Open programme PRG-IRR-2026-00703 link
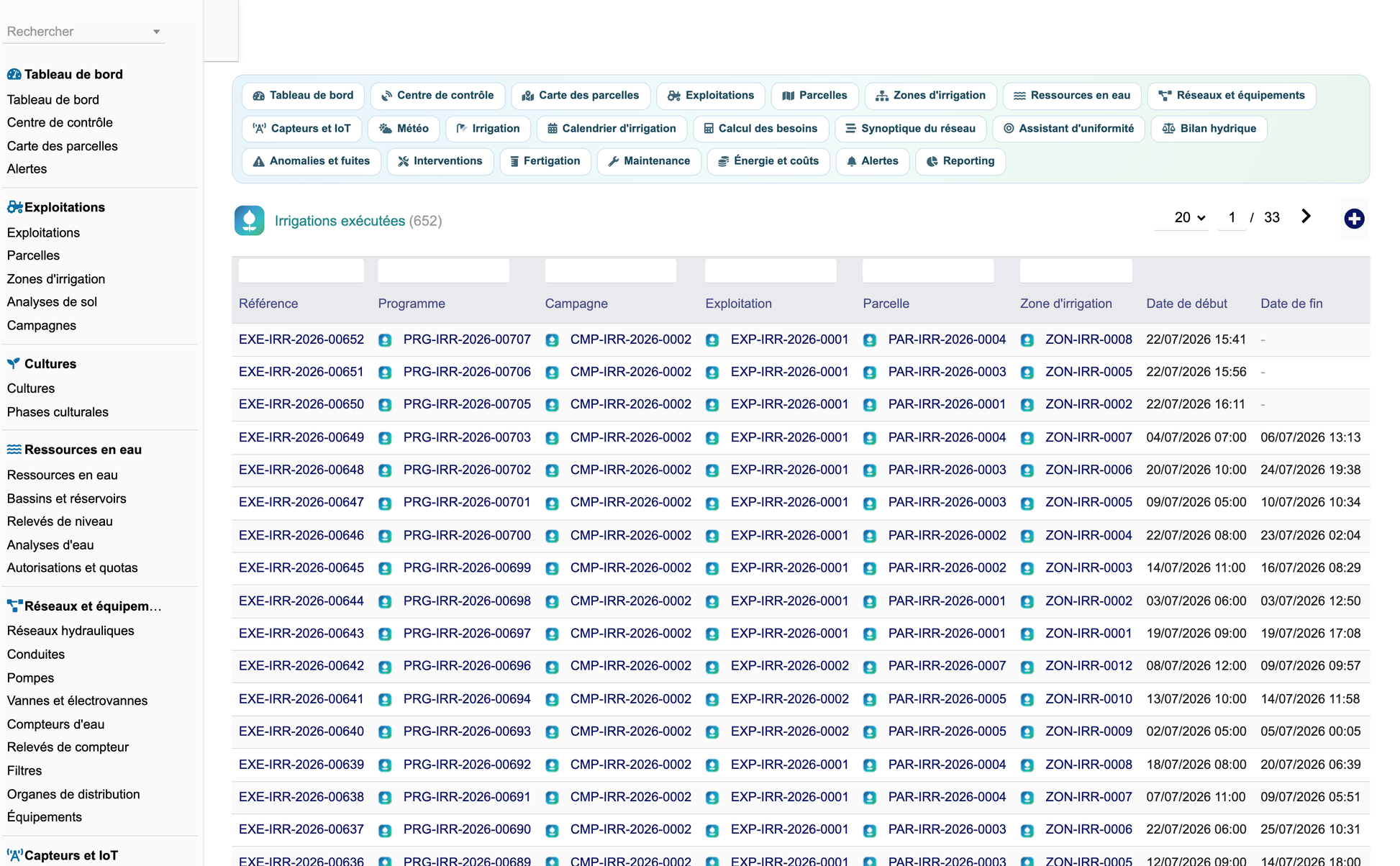The image size is (1400, 866). (467, 437)
